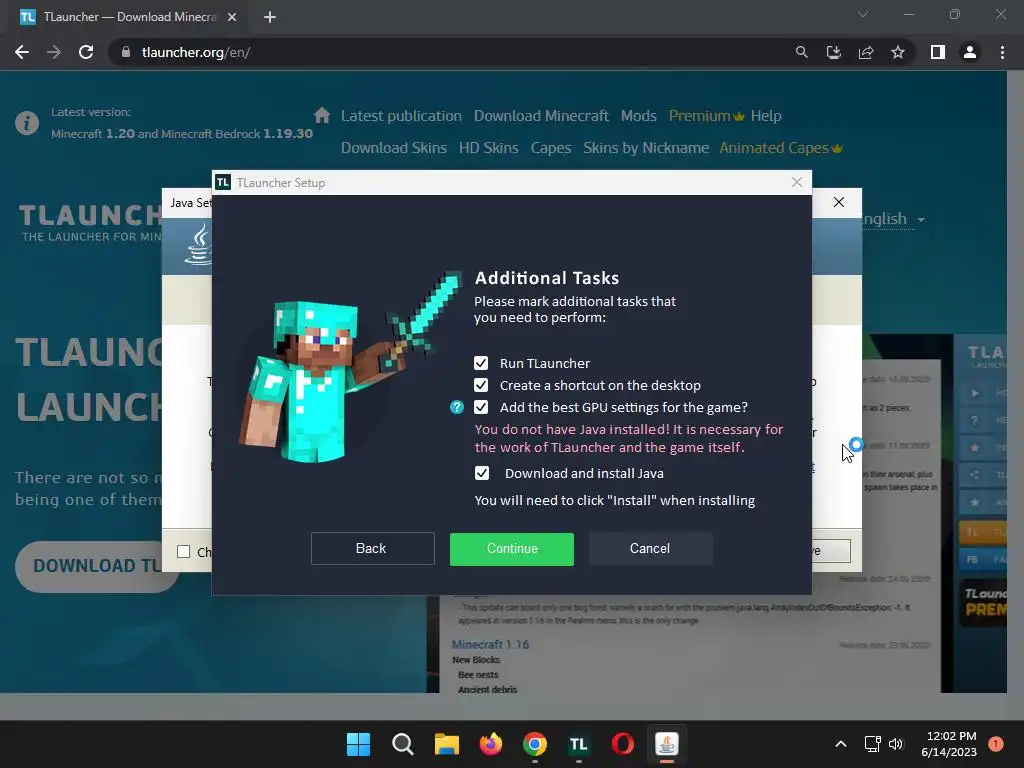Open Download Minecraft menu item
This screenshot has width=1024, height=768.
point(541,116)
